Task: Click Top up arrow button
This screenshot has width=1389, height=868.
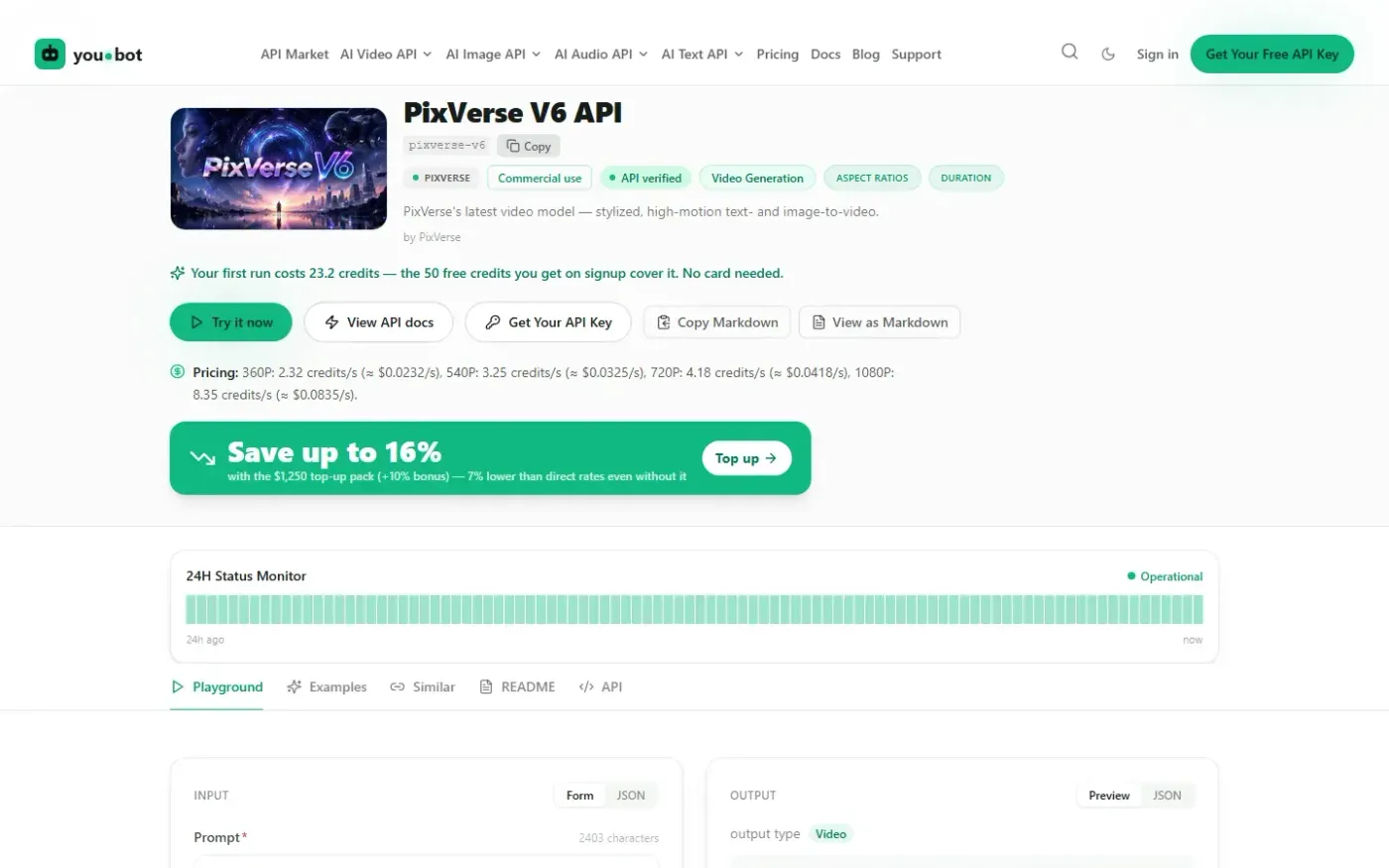Action: coord(747,458)
